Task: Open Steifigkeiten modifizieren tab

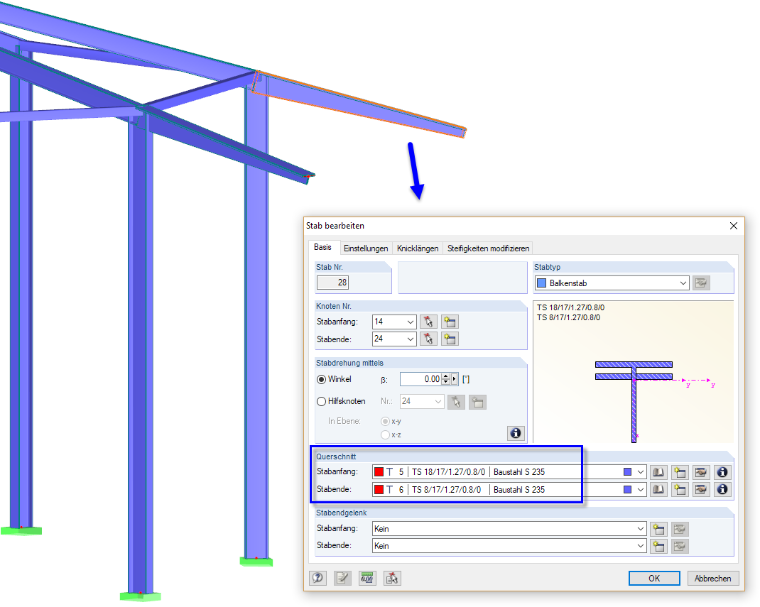Action: tap(488, 248)
